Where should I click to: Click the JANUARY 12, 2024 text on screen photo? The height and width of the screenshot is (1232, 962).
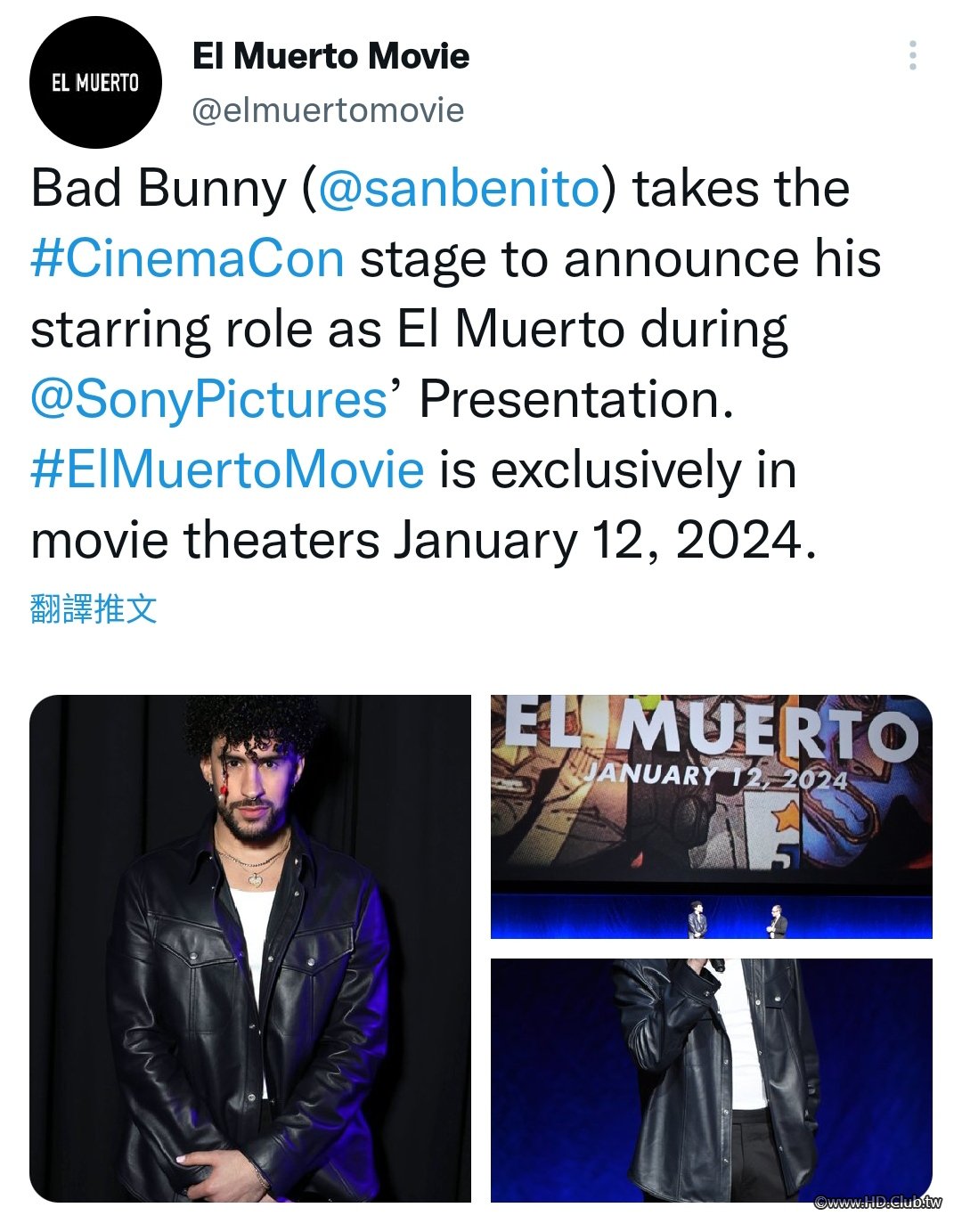tap(715, 776)
